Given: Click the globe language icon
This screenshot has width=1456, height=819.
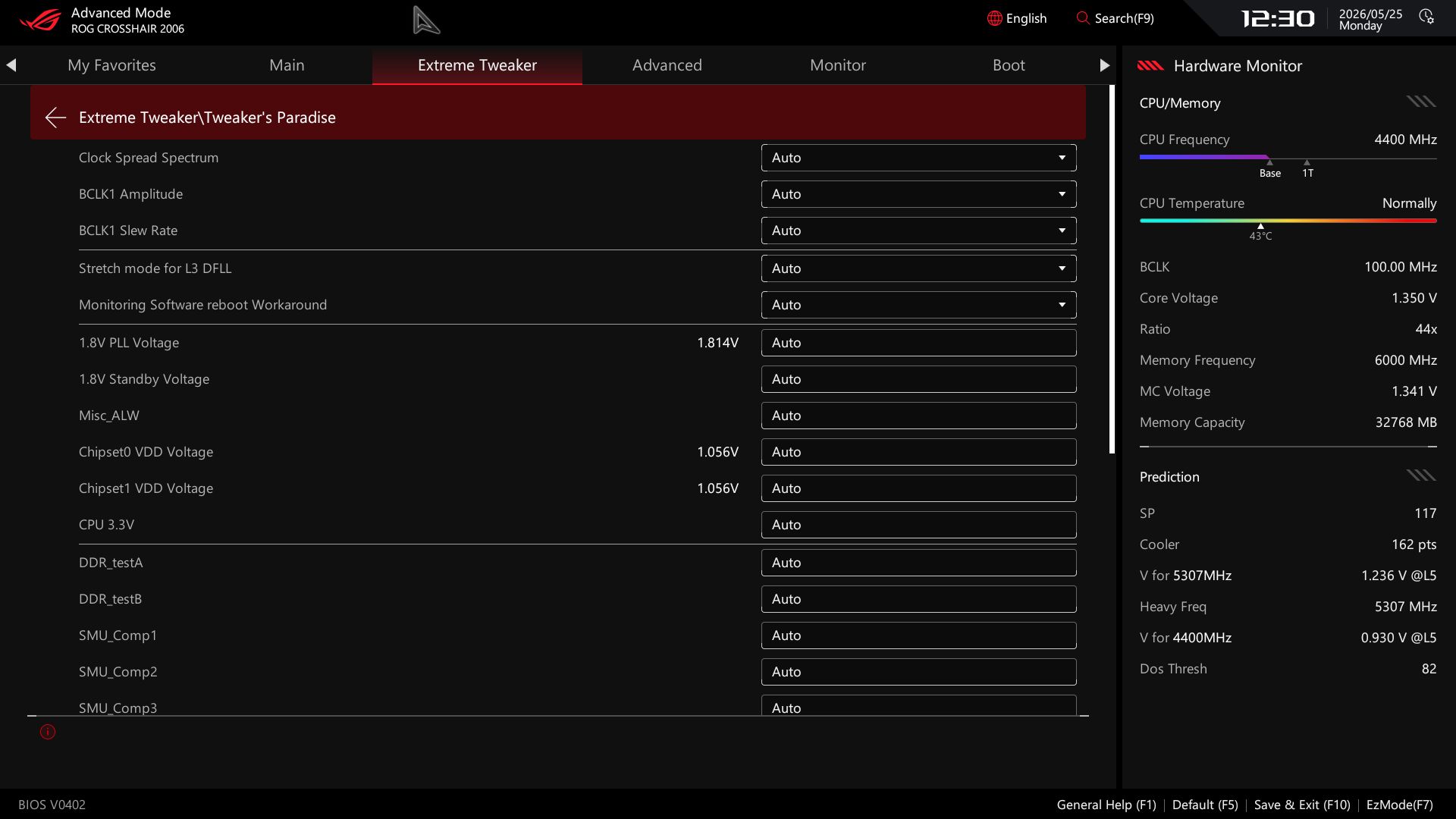Looking at the screenshot, I should (994, 18).
